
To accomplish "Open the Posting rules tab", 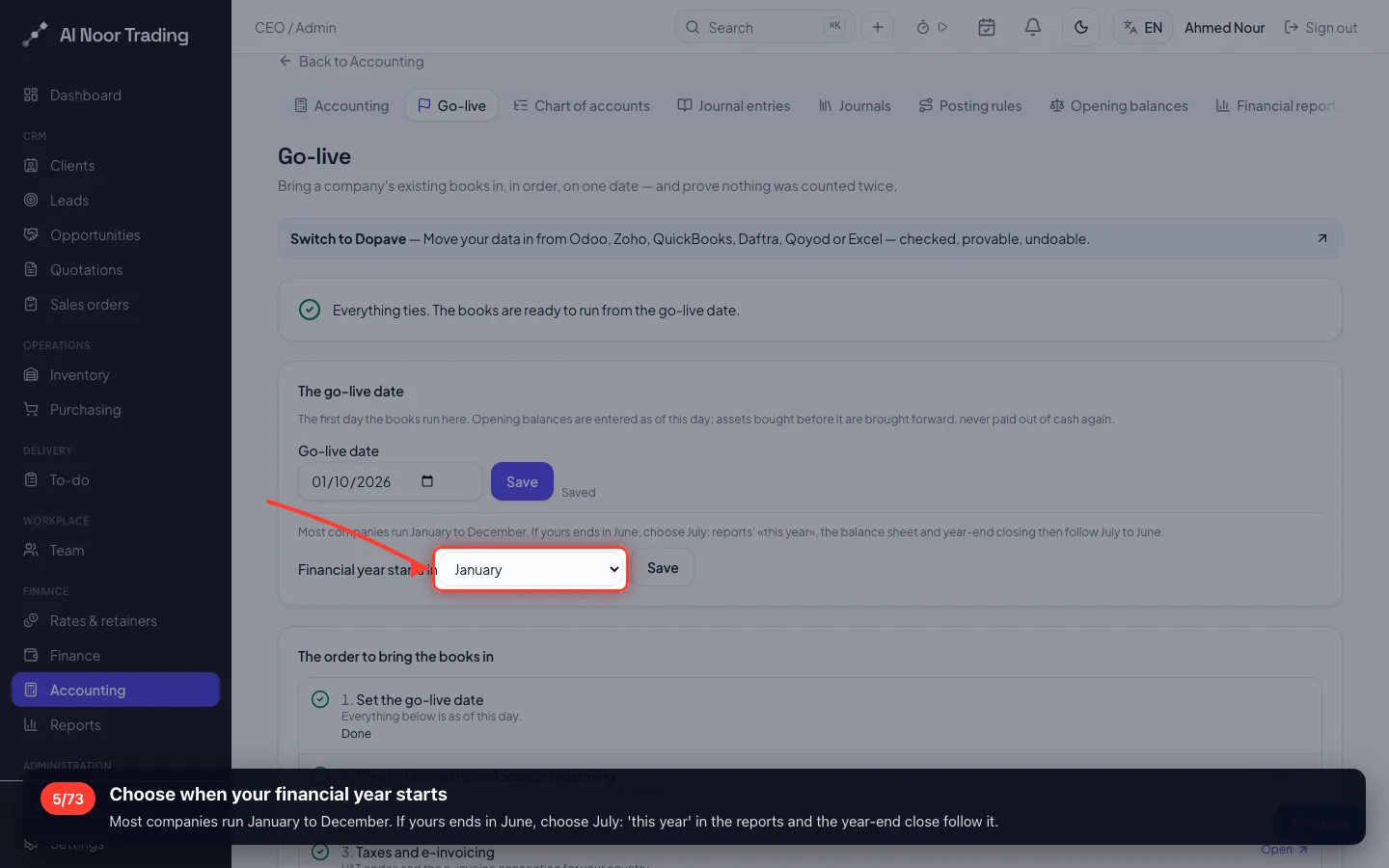I will click(969, 105).
